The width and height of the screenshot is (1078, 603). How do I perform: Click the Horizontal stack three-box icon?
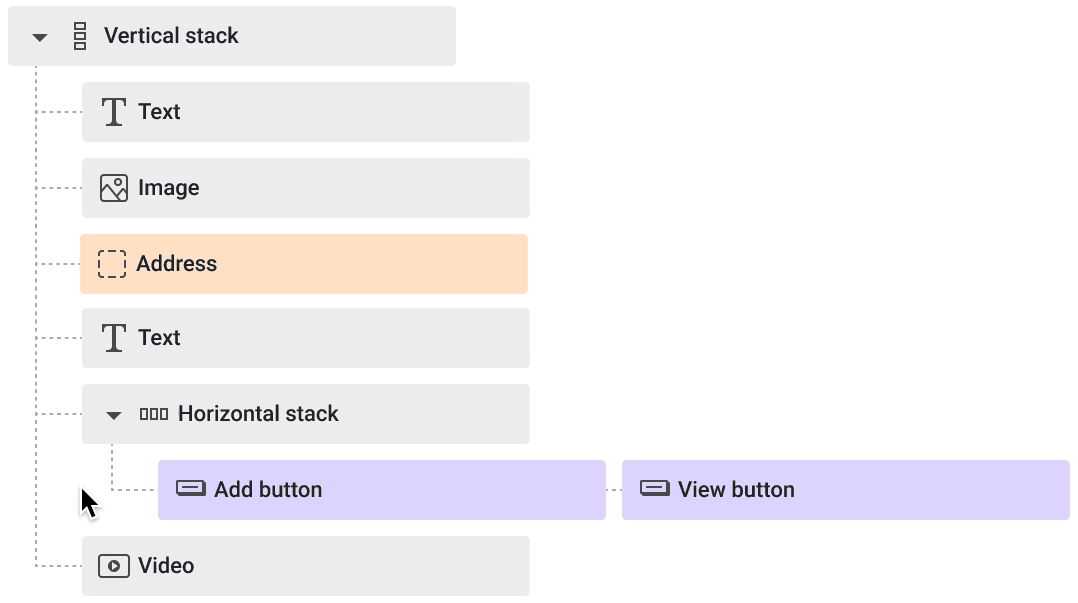[154, 414]
